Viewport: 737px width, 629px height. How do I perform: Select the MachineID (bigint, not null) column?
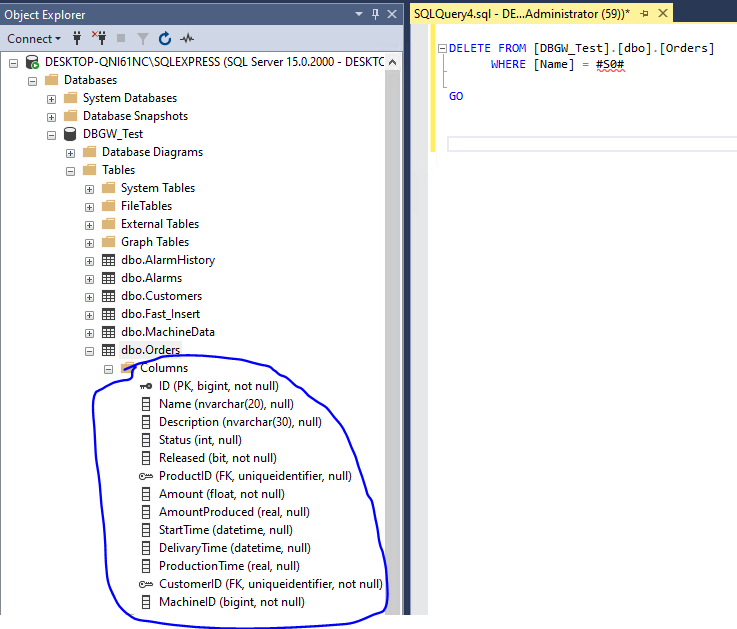coord(232,602)
